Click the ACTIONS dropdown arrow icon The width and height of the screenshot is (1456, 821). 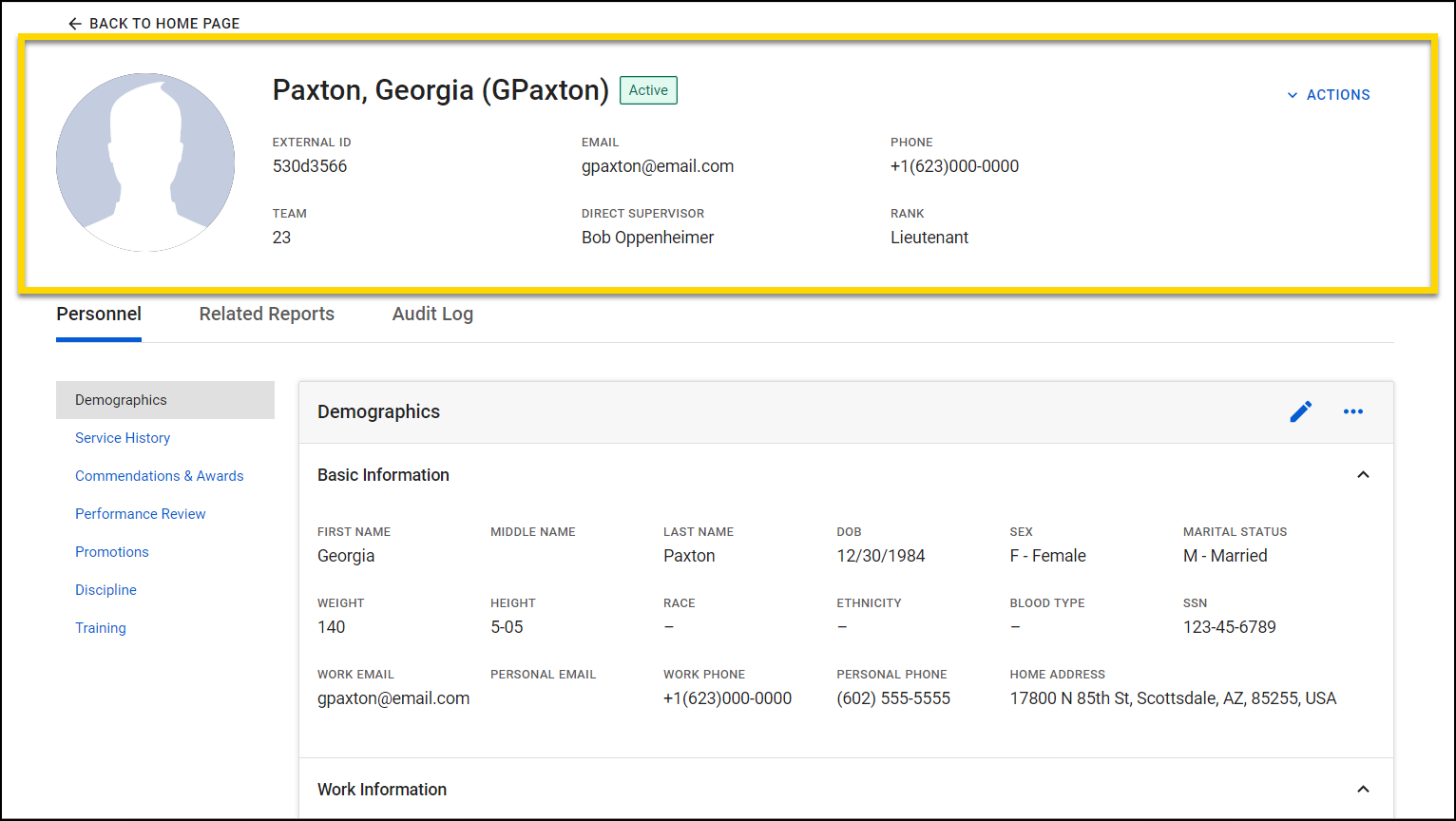[1293, 95]
